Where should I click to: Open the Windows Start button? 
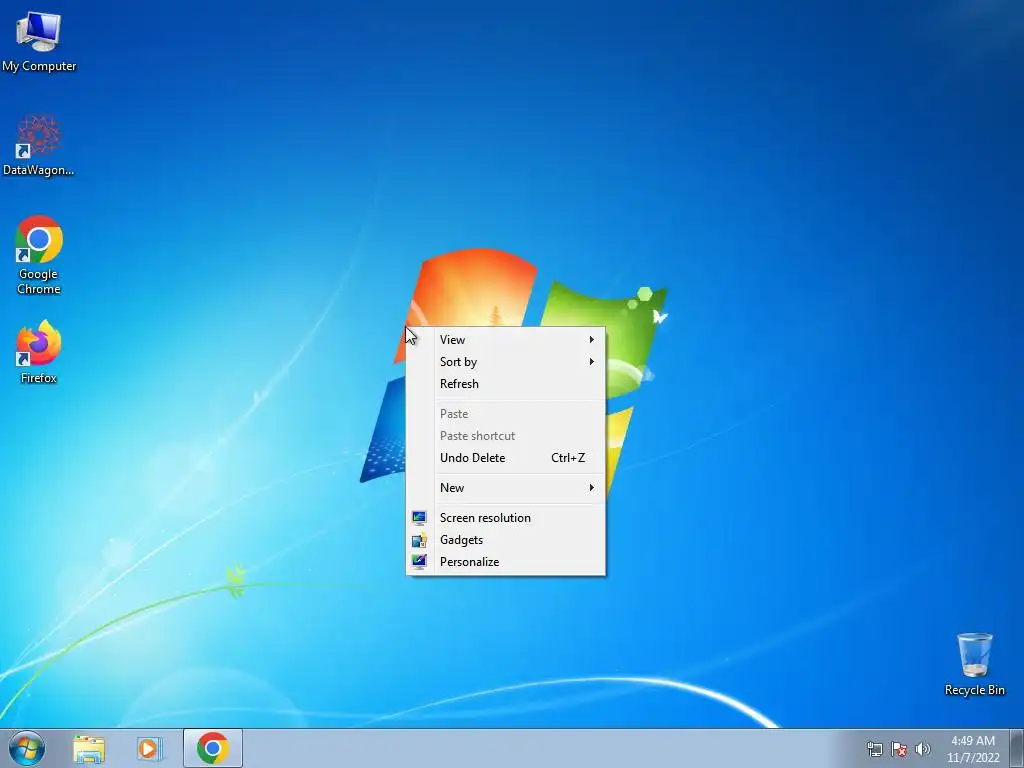27,748
